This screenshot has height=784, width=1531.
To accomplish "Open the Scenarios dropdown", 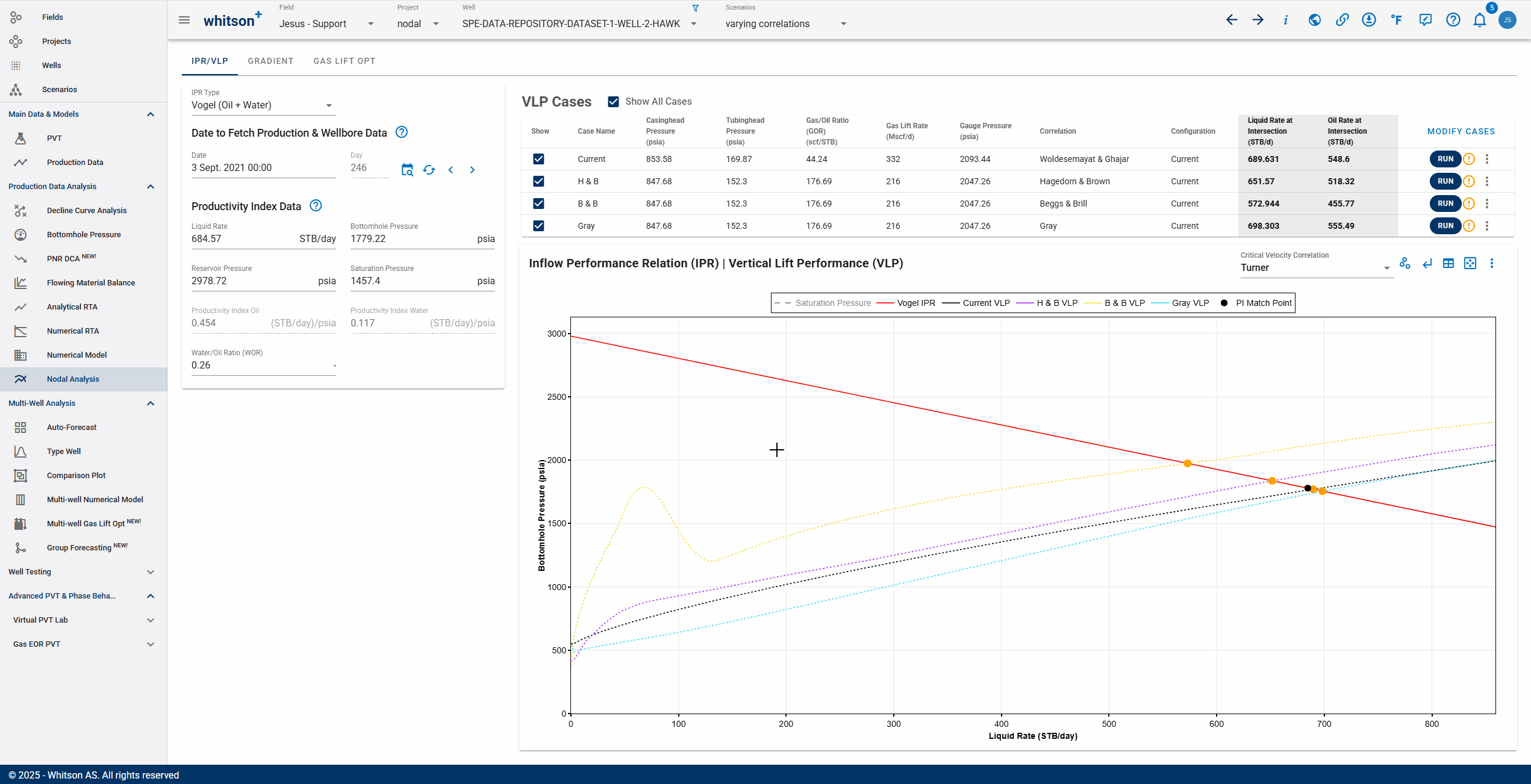I will coord(786,23).
